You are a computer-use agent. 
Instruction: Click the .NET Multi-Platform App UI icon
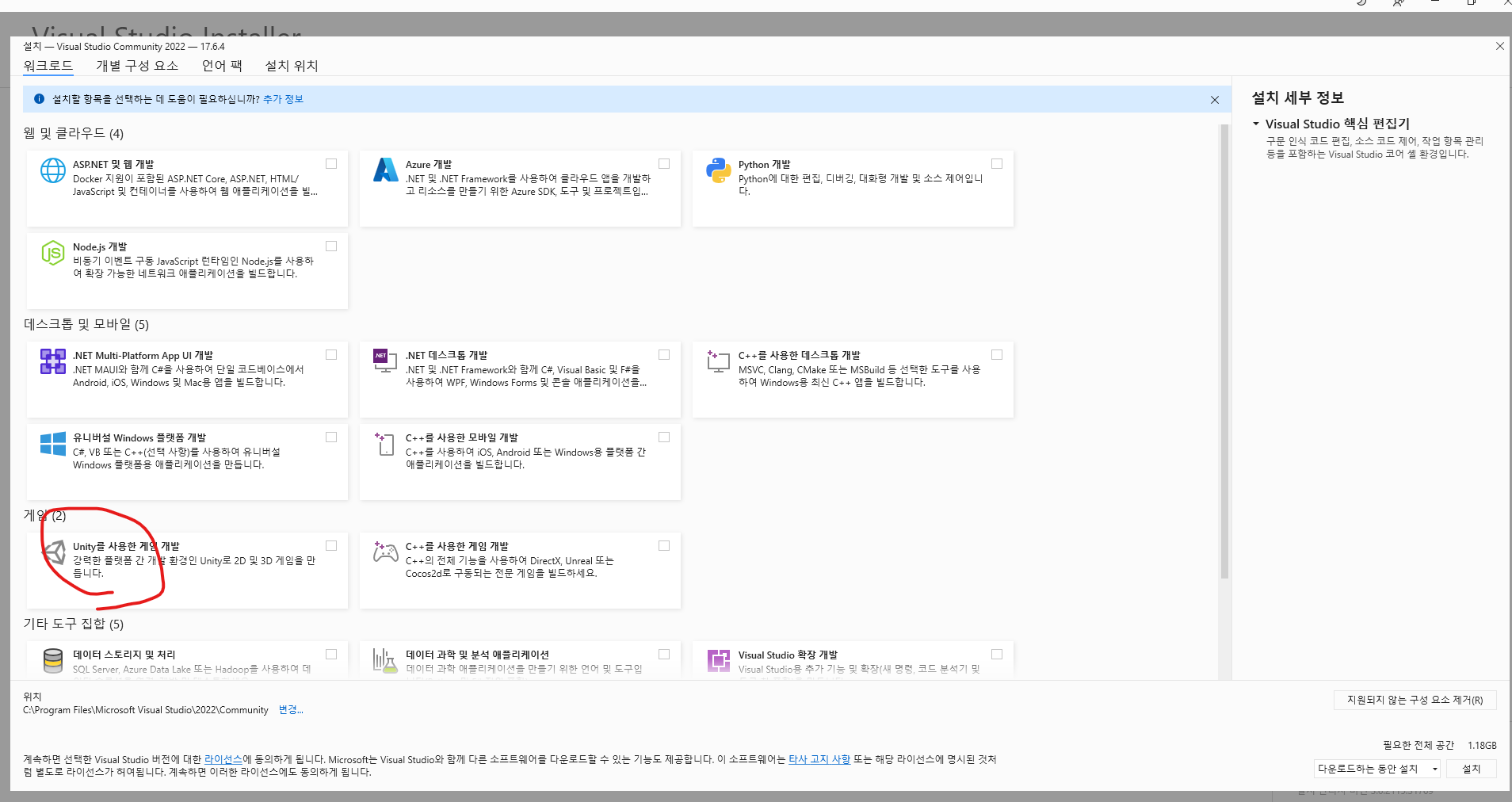coord(53,361)
